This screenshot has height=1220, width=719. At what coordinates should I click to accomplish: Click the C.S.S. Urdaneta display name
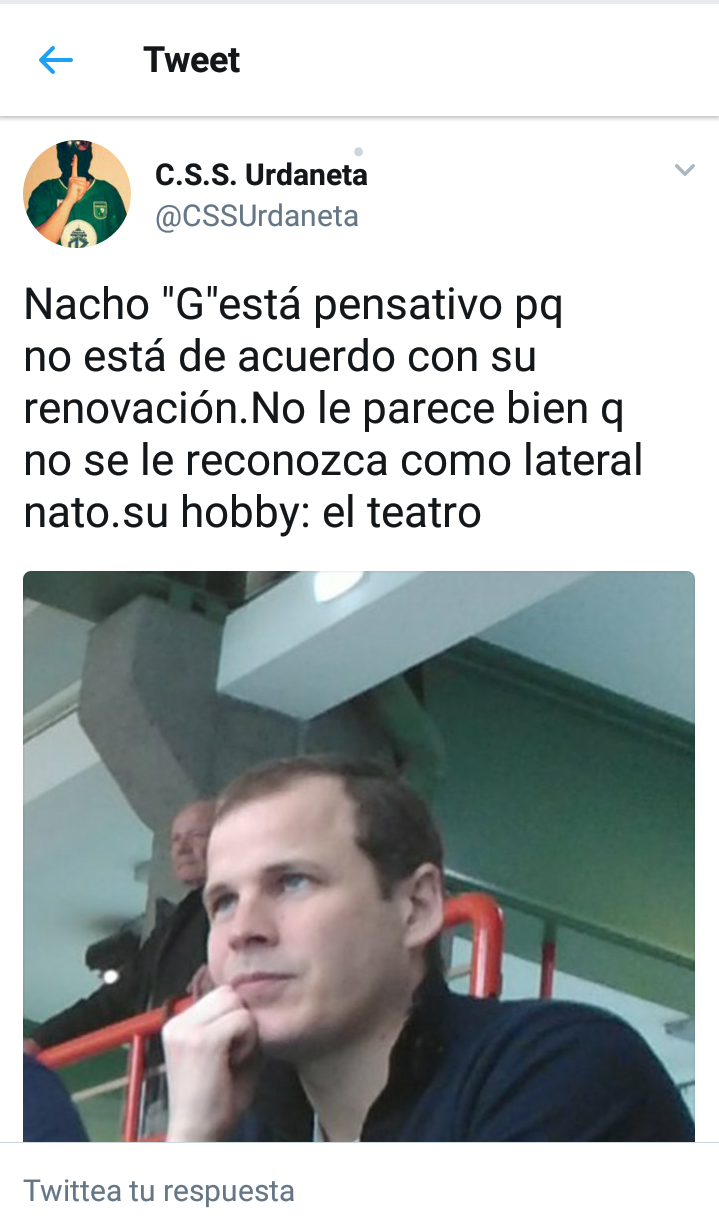[261, 175]
